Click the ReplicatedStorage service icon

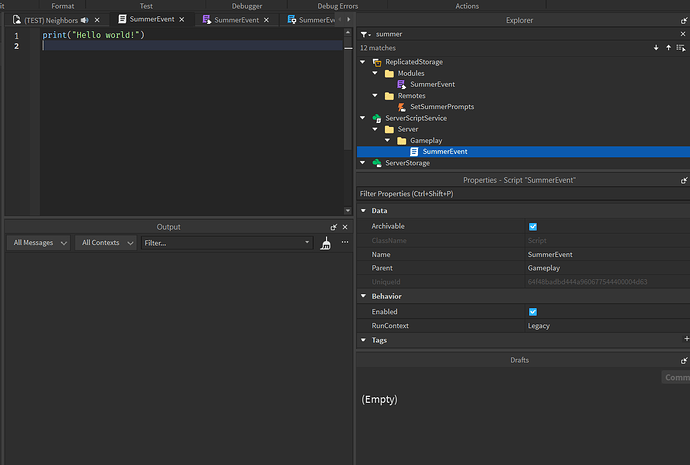pos(377,62)
